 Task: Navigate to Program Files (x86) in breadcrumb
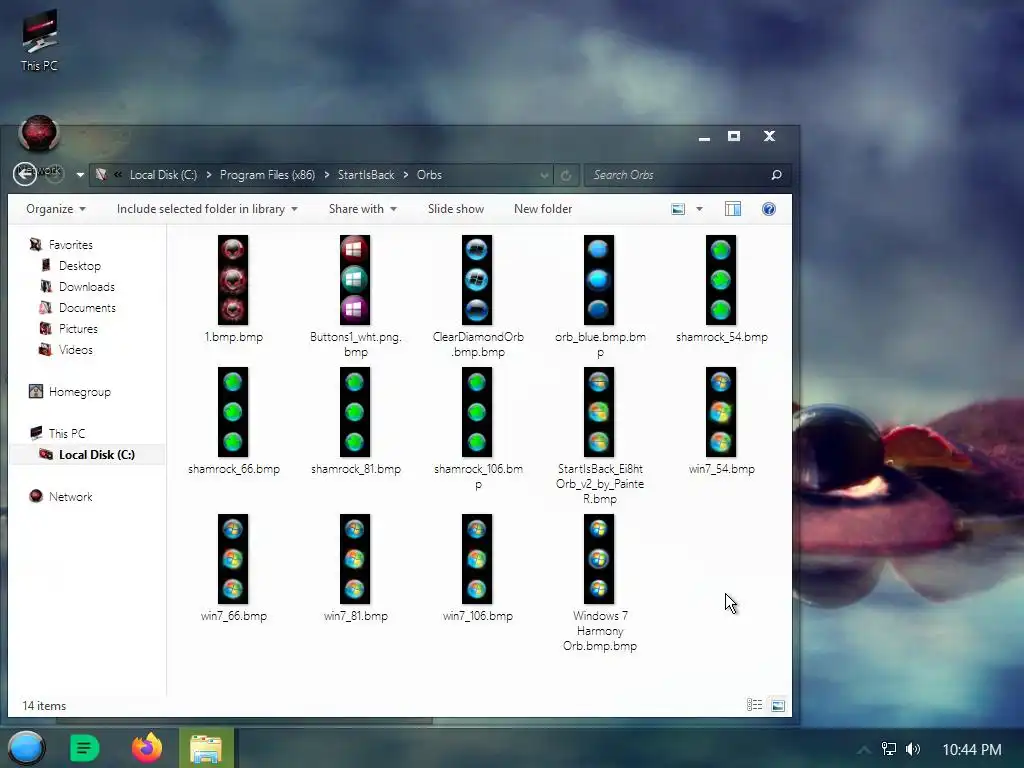click(267, 175)
